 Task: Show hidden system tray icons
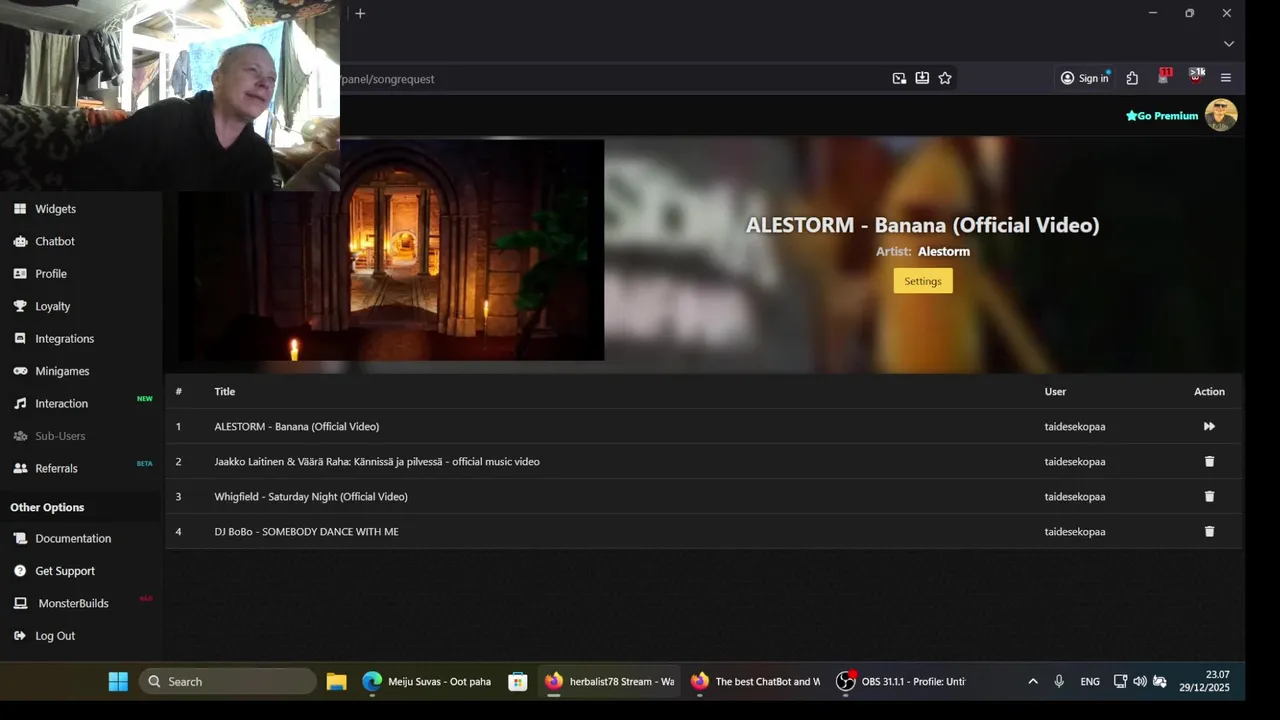pyautogui.click(x=1033, y=681)
